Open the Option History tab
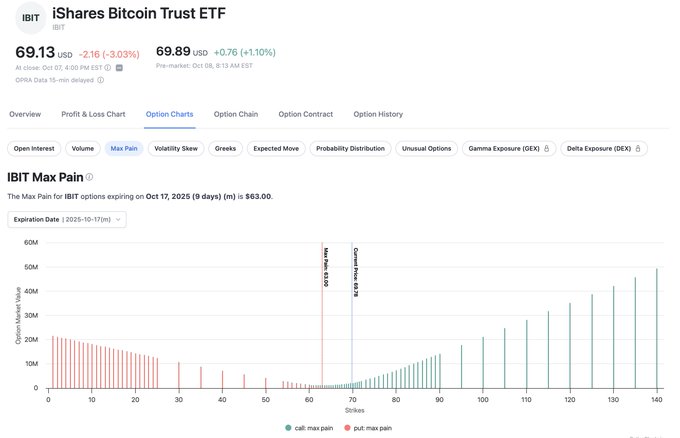Screen dimensions: 680x438 (378, 114)
